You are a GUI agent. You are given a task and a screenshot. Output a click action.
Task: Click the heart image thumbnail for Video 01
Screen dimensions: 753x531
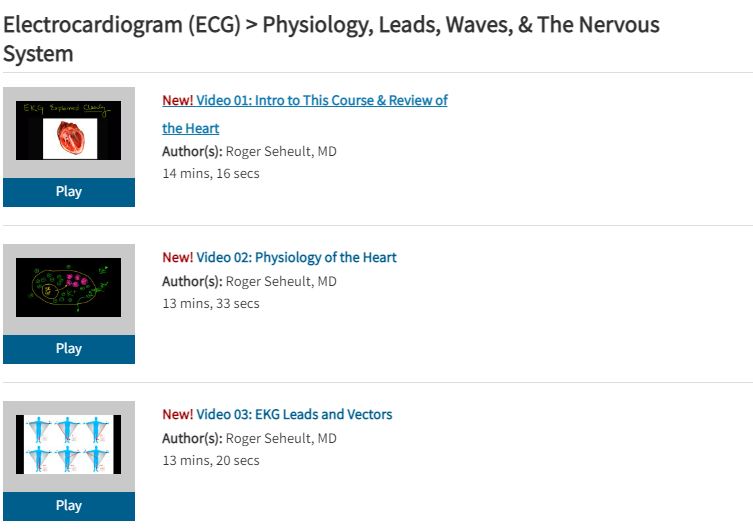pyautogui.click(x=69, y=130)
